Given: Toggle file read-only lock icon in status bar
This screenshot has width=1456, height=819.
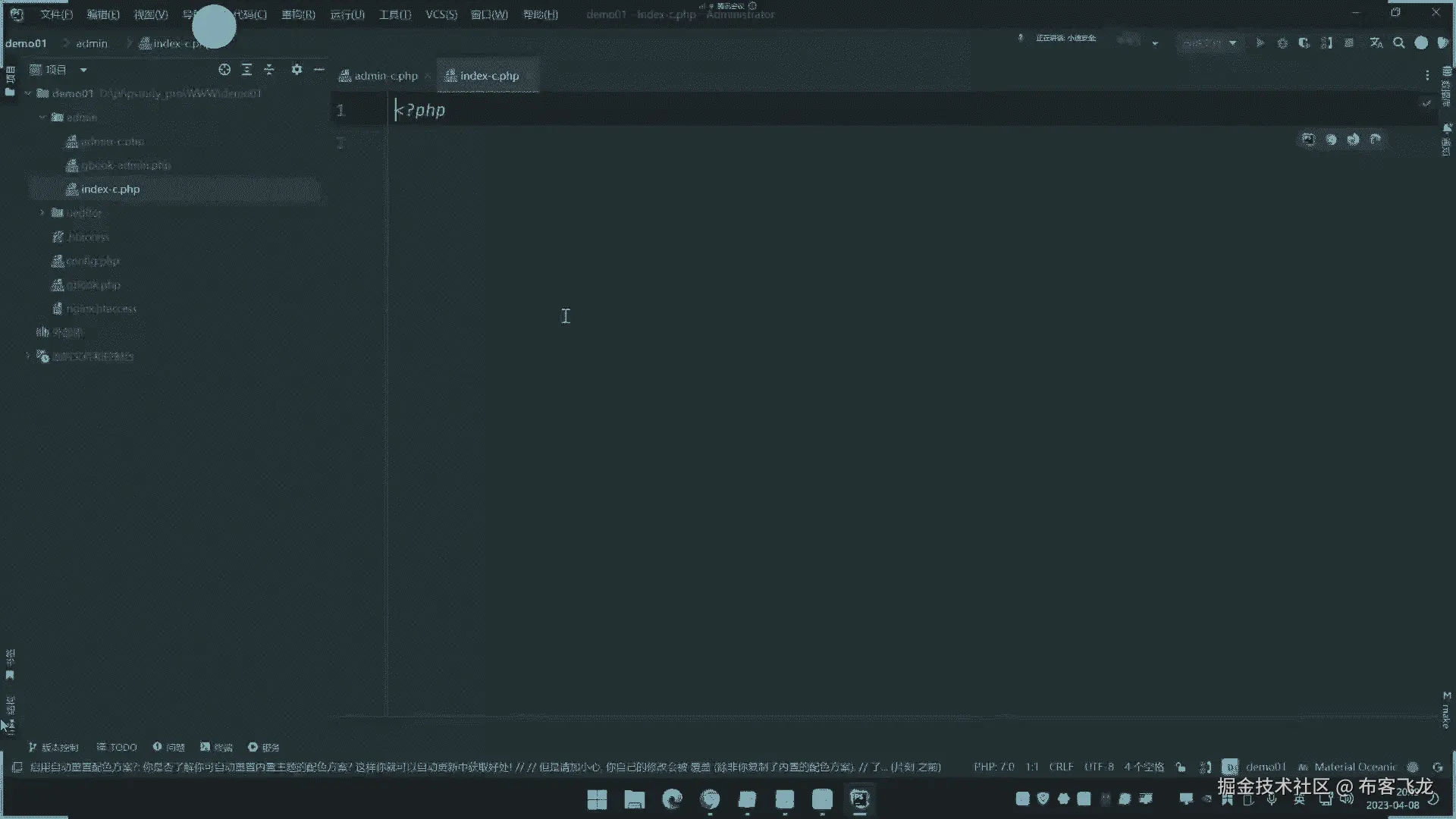Looking at the screenshot, I should [1181, 767].
